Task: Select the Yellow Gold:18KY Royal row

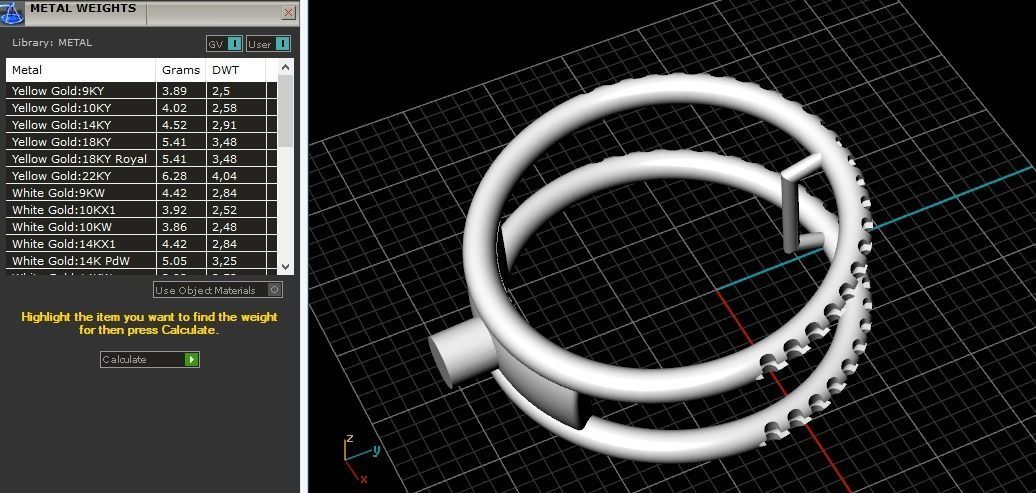Action: click(x=141, y=159)
